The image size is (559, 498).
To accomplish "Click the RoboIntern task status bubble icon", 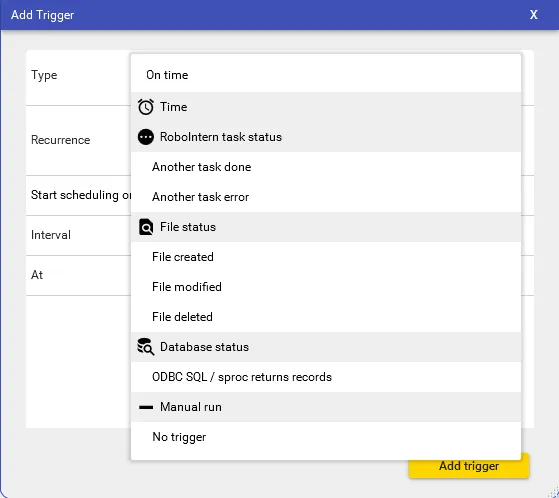I will click(x=146, y=137).
